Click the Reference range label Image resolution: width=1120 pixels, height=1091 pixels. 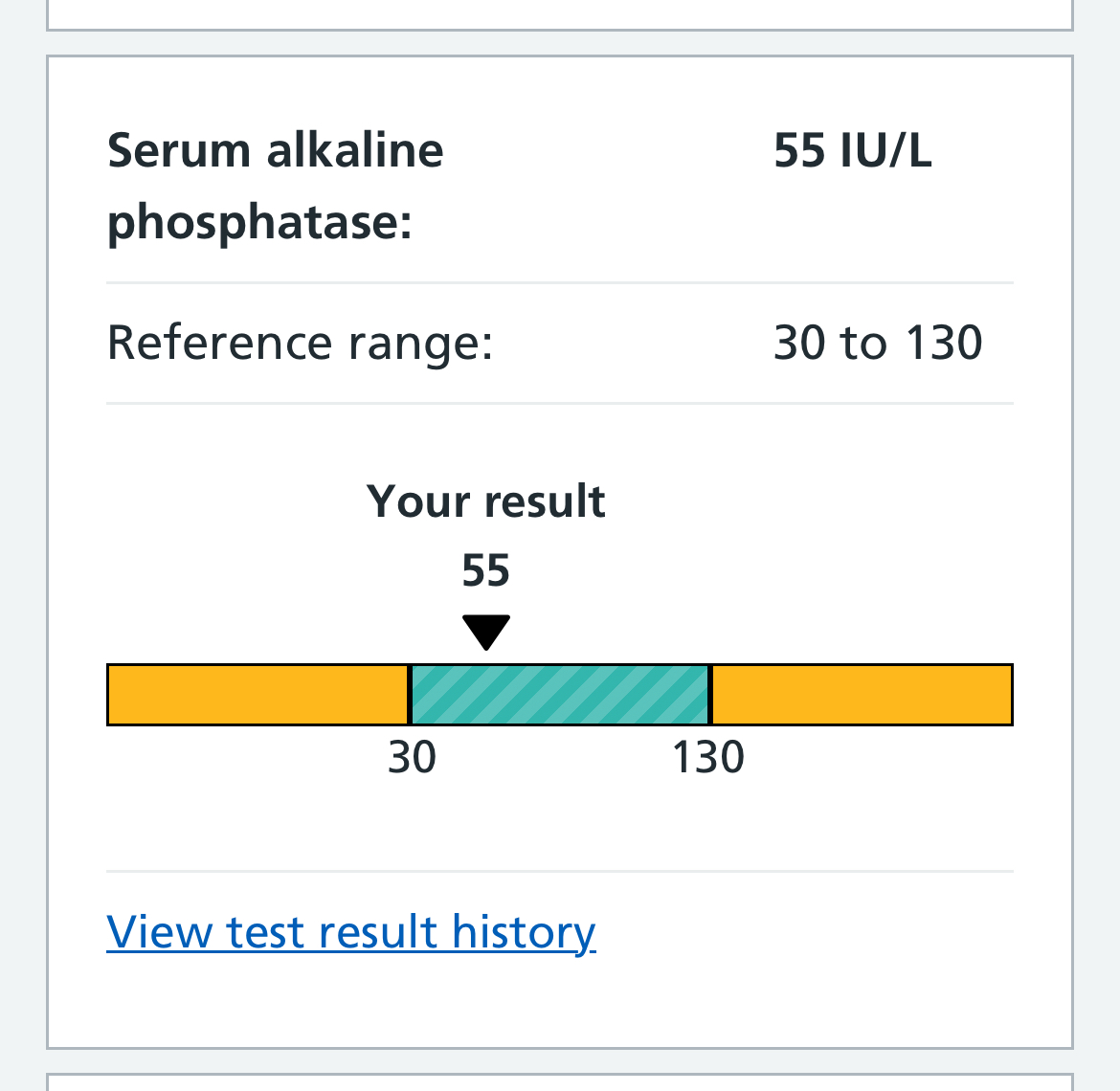tap(300, 343)
